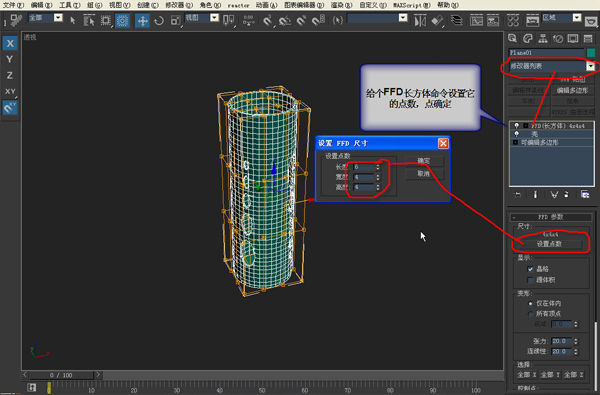Switch to the Motion command panel tab
The width and height of the screenshot is (600, 395).
(558, 39)
